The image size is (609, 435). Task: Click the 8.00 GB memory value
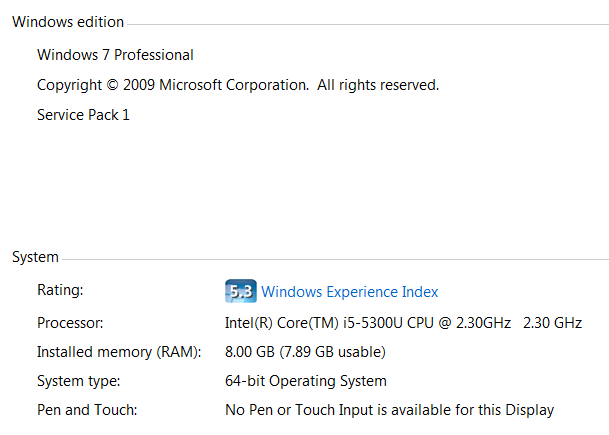point(305,352)
